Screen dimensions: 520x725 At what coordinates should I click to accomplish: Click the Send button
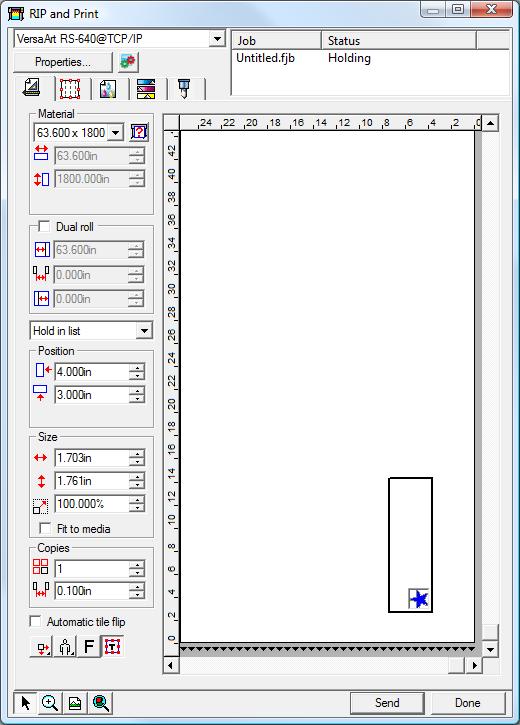pos(387,703)
